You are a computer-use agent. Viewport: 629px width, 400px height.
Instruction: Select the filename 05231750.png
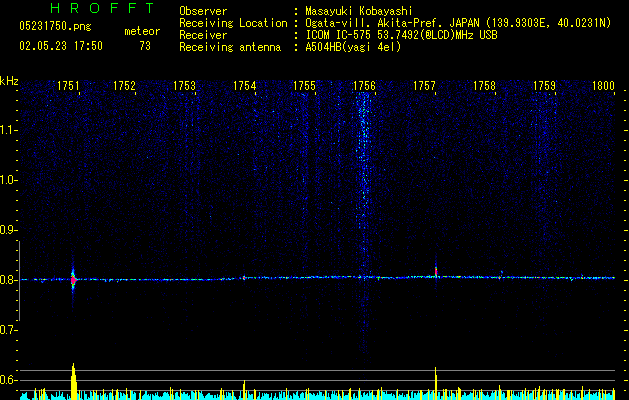[x=55, y=27]
